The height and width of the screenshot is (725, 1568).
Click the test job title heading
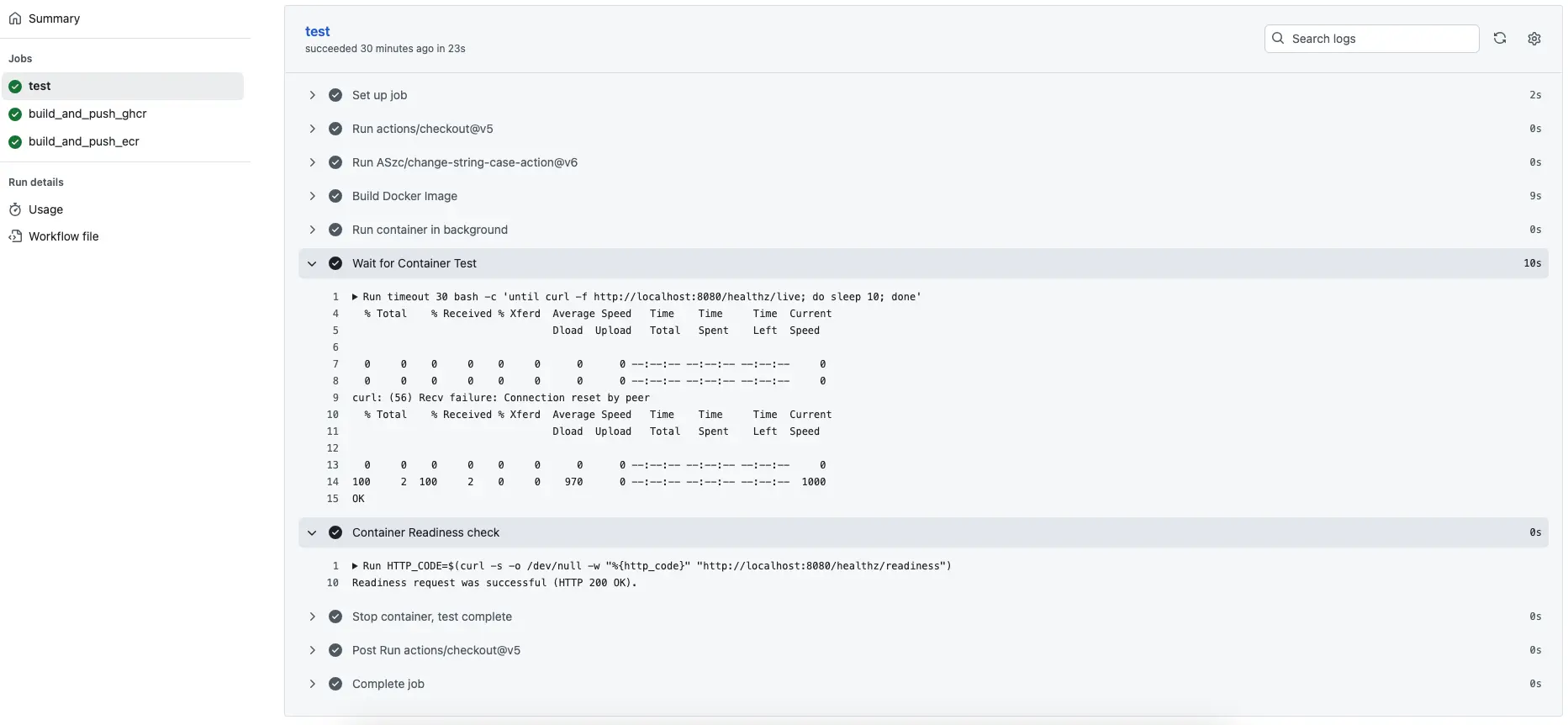(317, 31)
